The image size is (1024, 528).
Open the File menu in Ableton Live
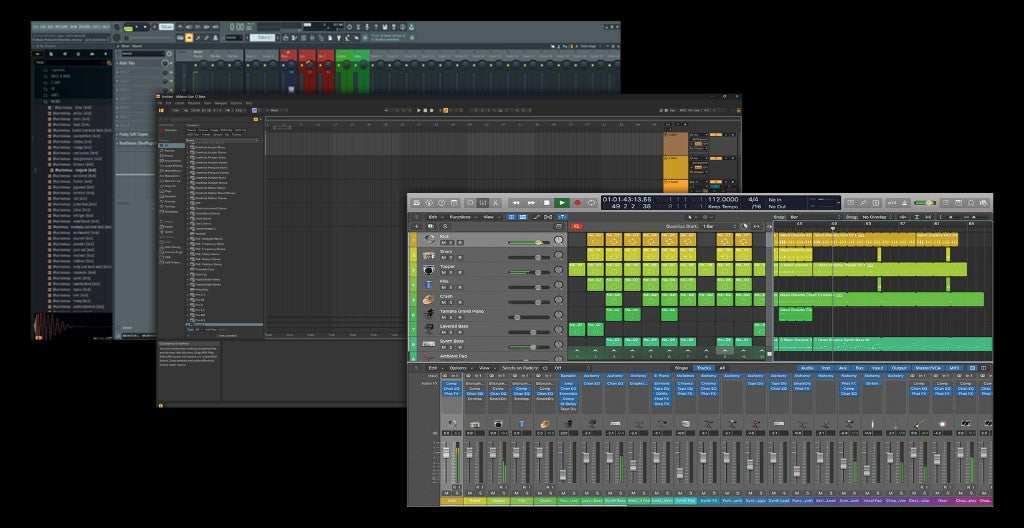pyautogui.click(x=160, y=103)
